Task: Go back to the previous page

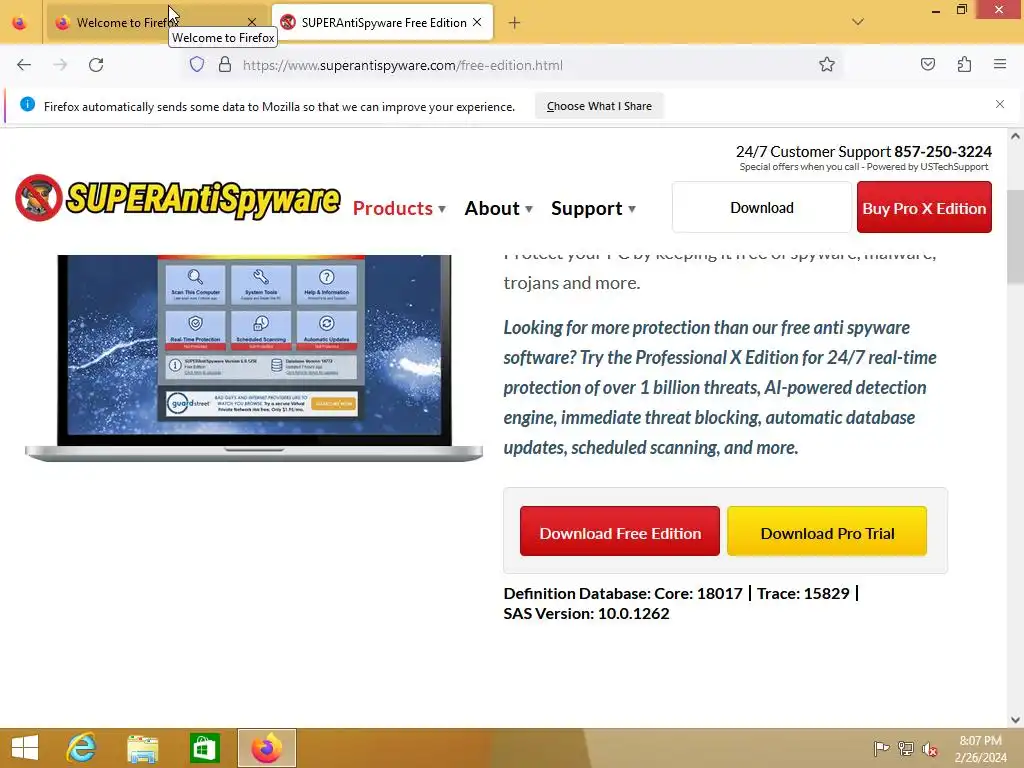Action: [24, 65]
